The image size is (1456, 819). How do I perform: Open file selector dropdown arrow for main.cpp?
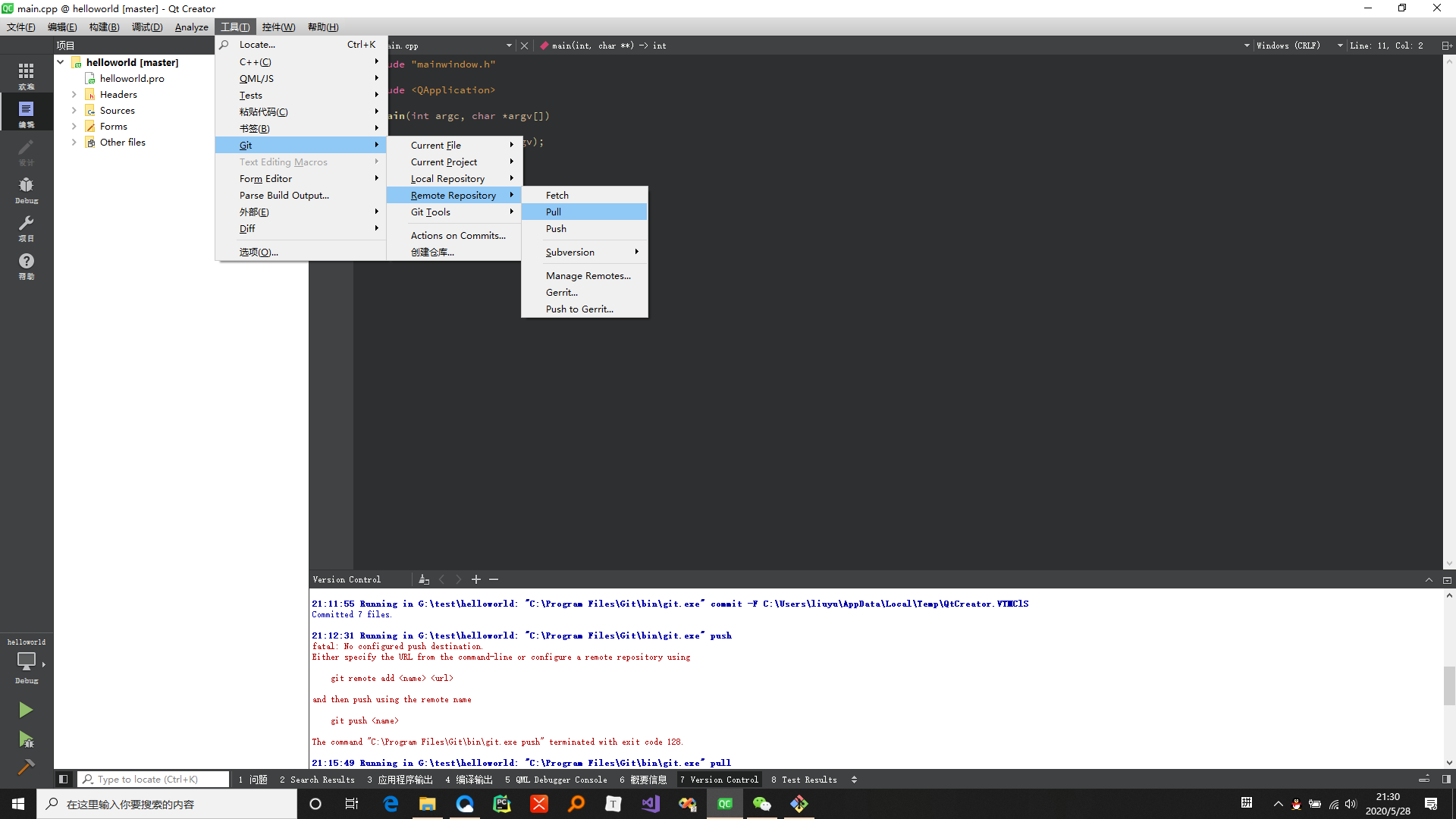509,45
